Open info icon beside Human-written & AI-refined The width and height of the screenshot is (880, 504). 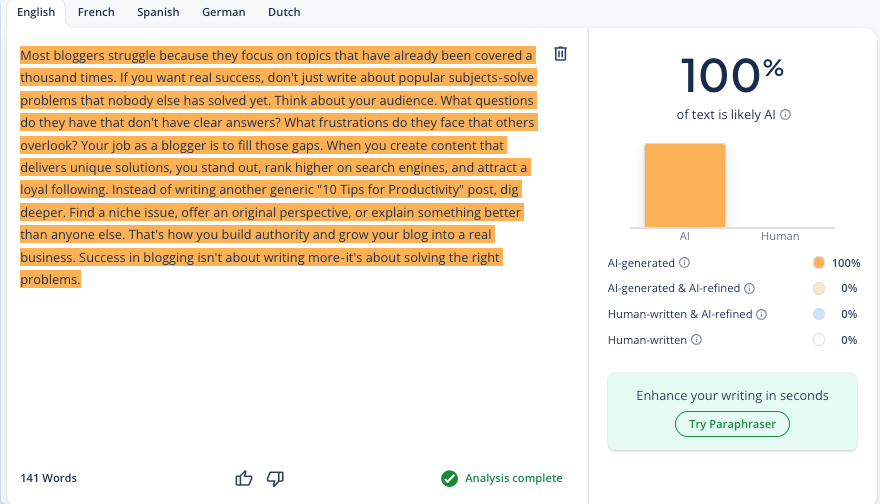(761, 314)
